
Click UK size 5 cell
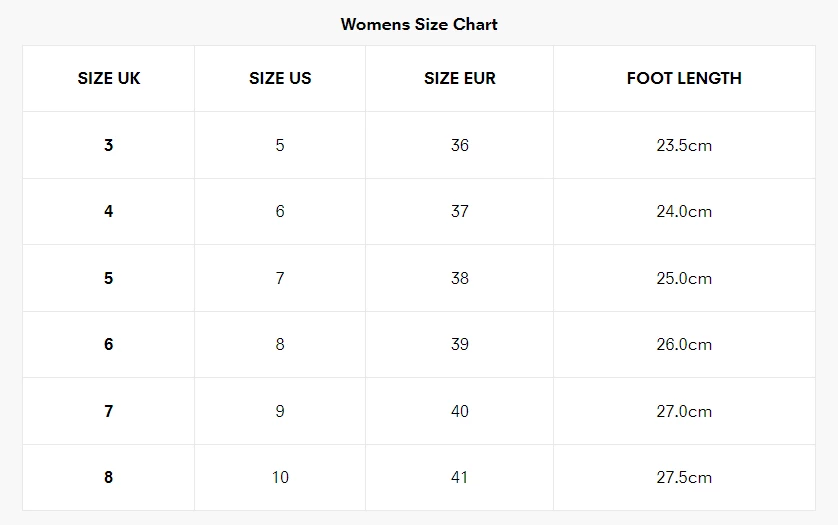pos(109,278)
